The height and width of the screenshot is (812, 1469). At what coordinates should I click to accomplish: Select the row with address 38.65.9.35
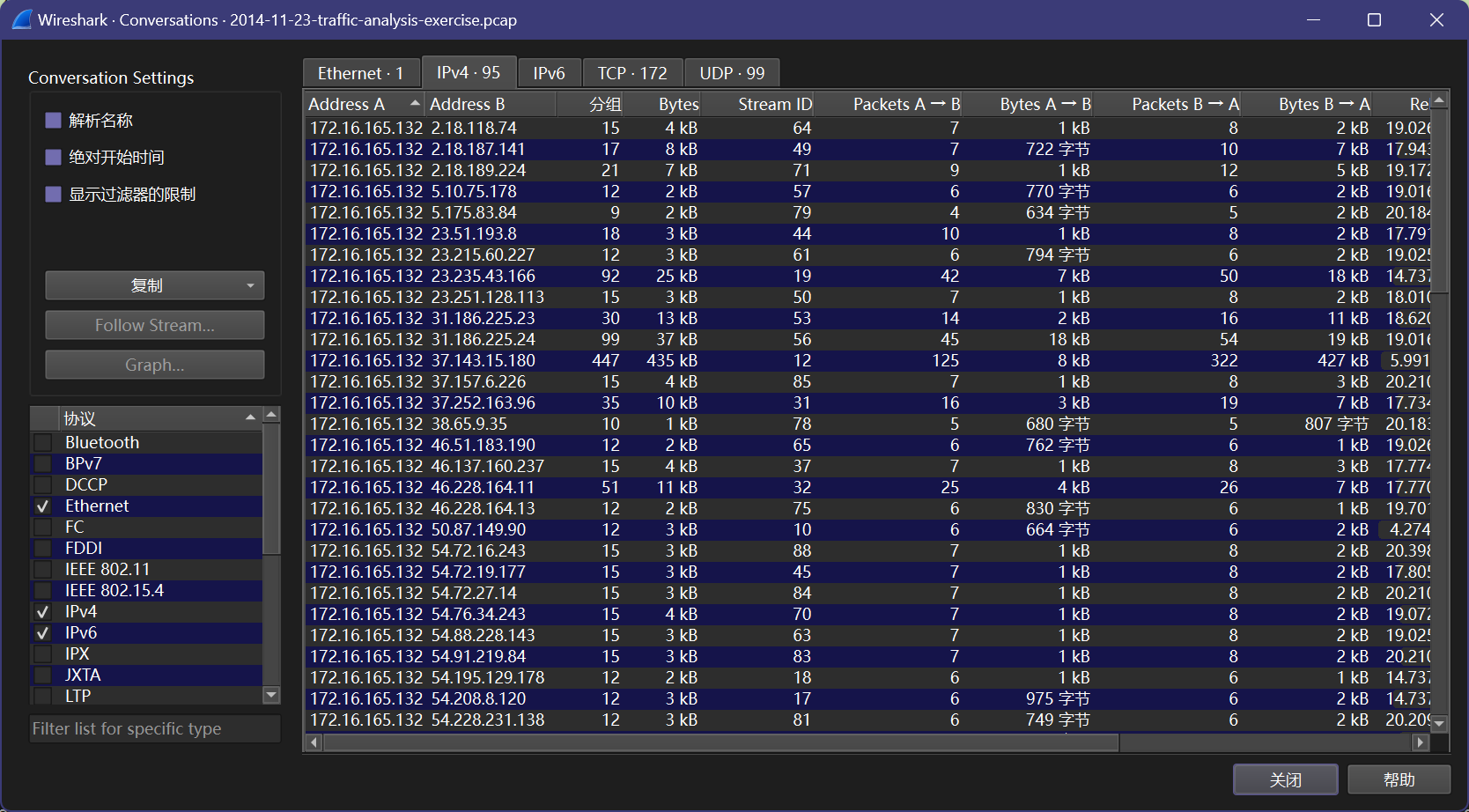[x=867, y=424]
